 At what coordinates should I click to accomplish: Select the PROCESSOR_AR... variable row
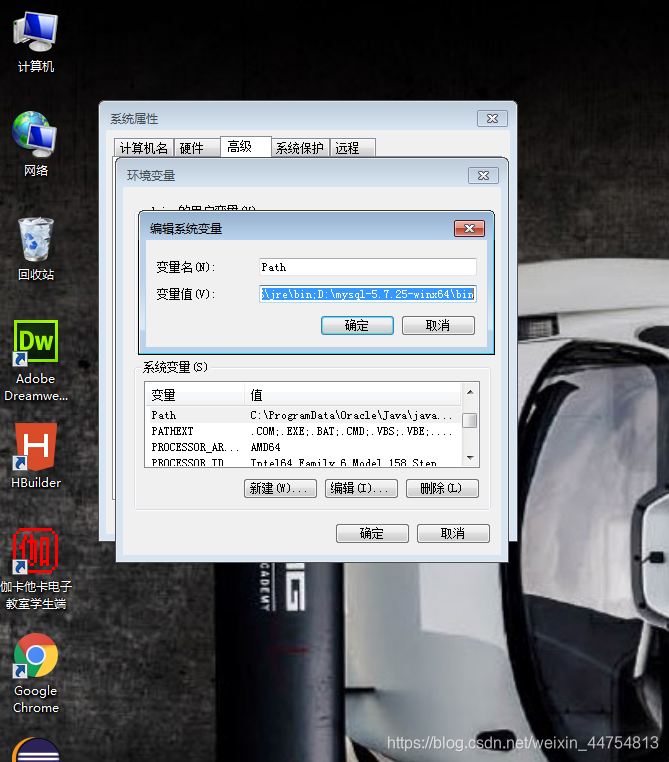(x=303, y=447)
